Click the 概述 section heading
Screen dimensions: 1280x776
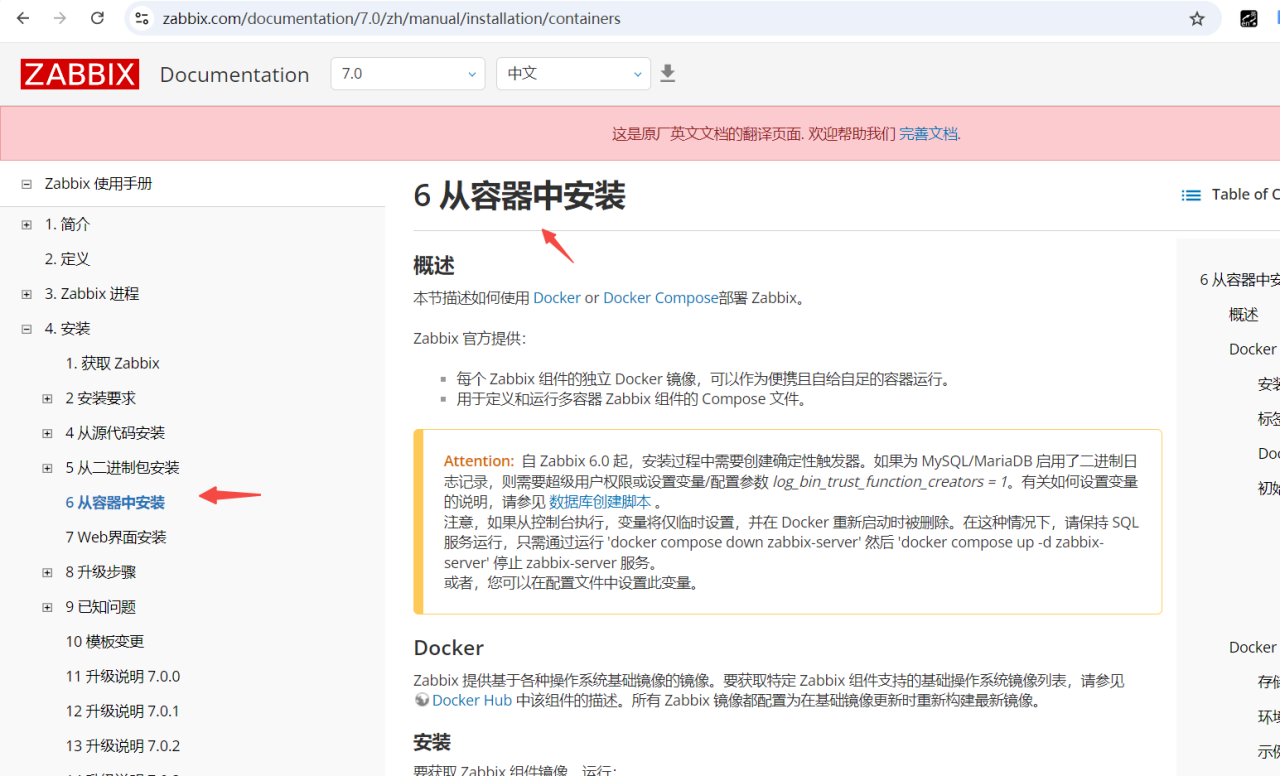click(x=434, y=266)
